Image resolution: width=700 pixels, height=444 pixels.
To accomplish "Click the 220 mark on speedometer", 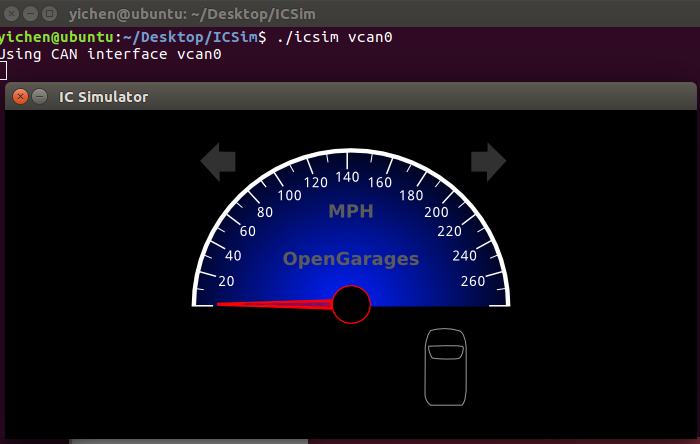I will coord(449,231).
